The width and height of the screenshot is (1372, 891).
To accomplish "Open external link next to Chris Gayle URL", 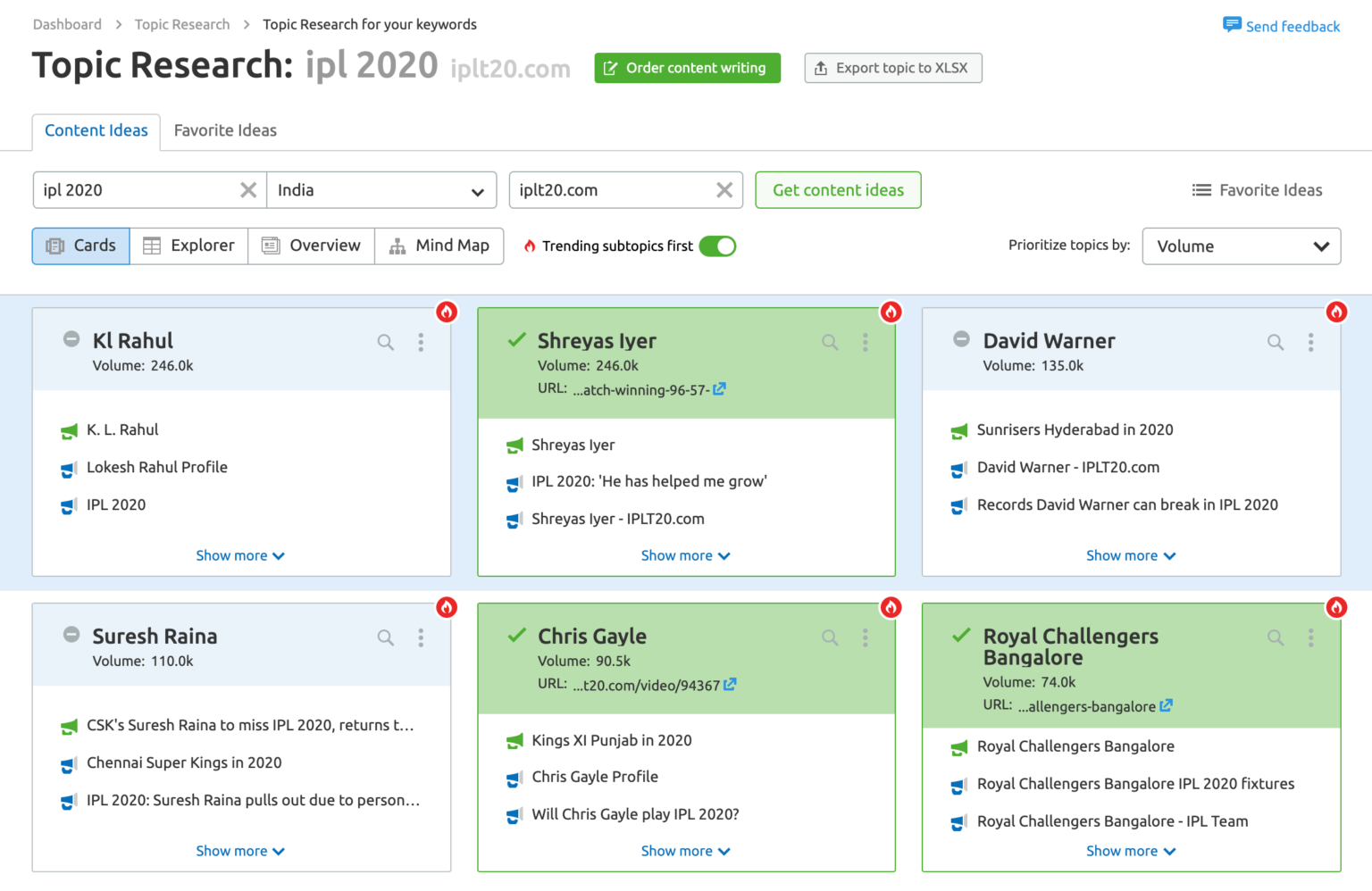I will tap(731, 685).
